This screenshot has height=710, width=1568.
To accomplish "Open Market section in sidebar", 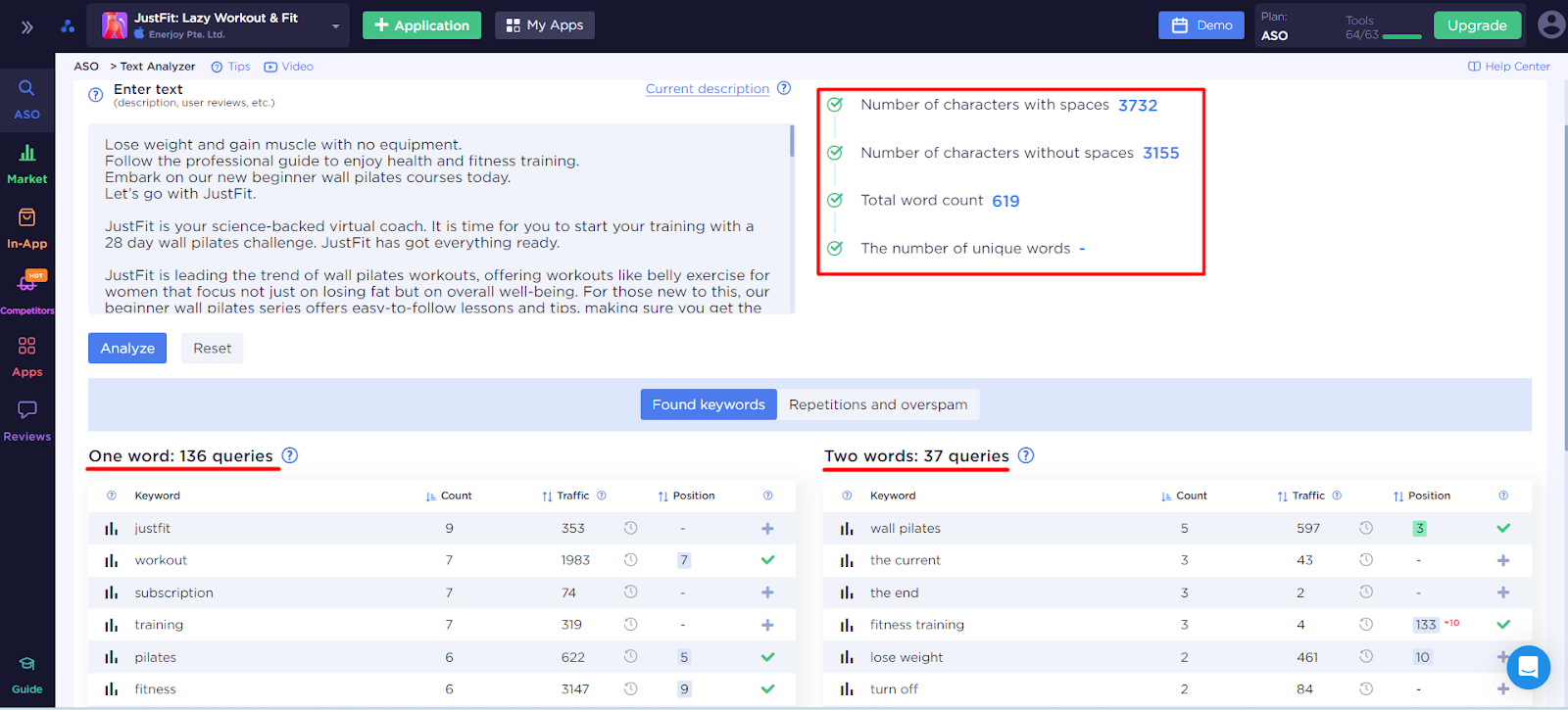I will coord(27,165).
